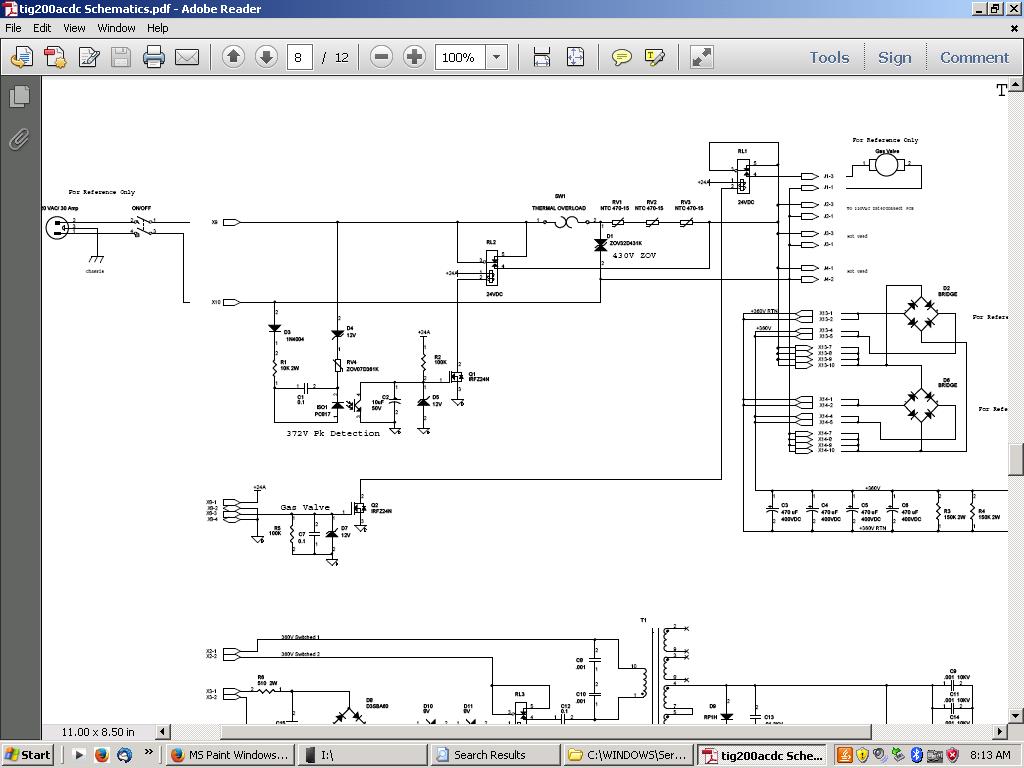Show the Page Thumbnails panel icon
Image resolution: width=1024 pixels, height=768 pixels.
(x=20, y=97)
